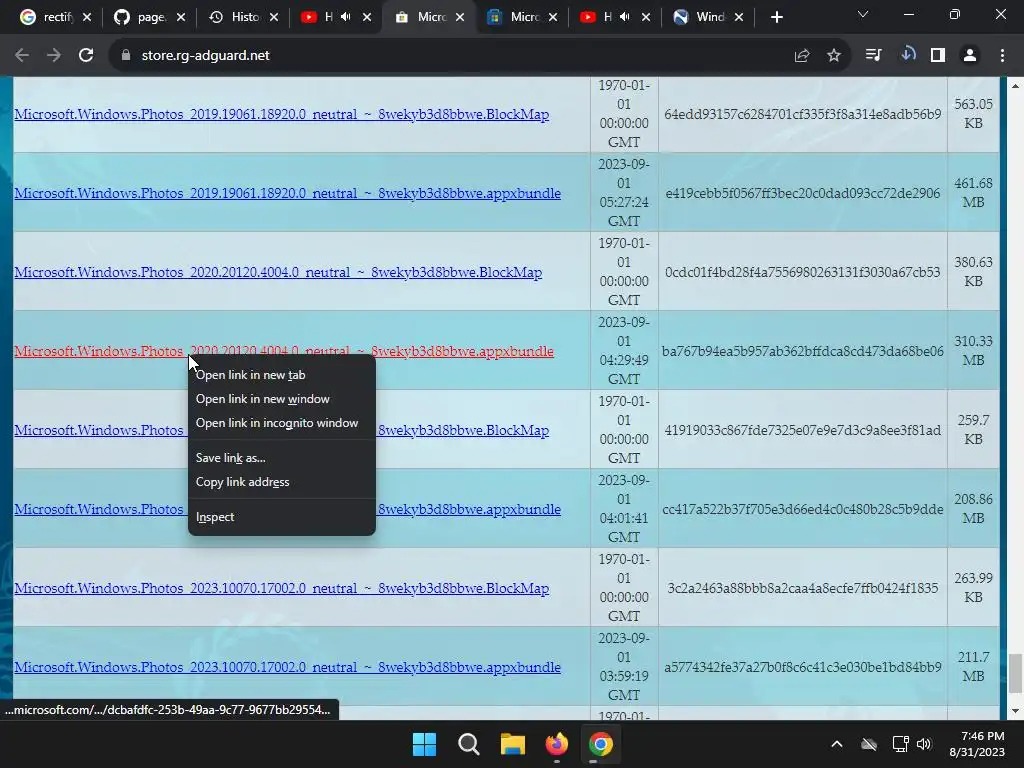Click the share page icon in address bar
Screen dimensions: 1024x768
(x=802, y=56)
